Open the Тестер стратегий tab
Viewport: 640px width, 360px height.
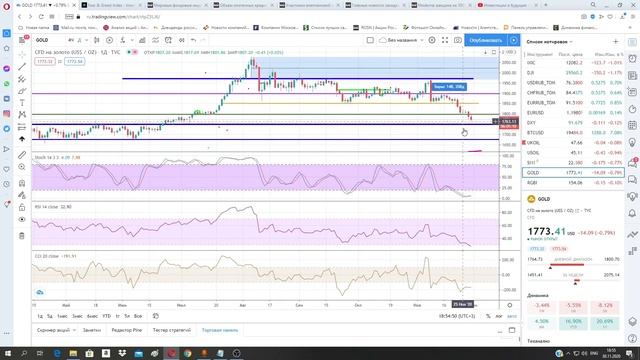click(171, 330)
